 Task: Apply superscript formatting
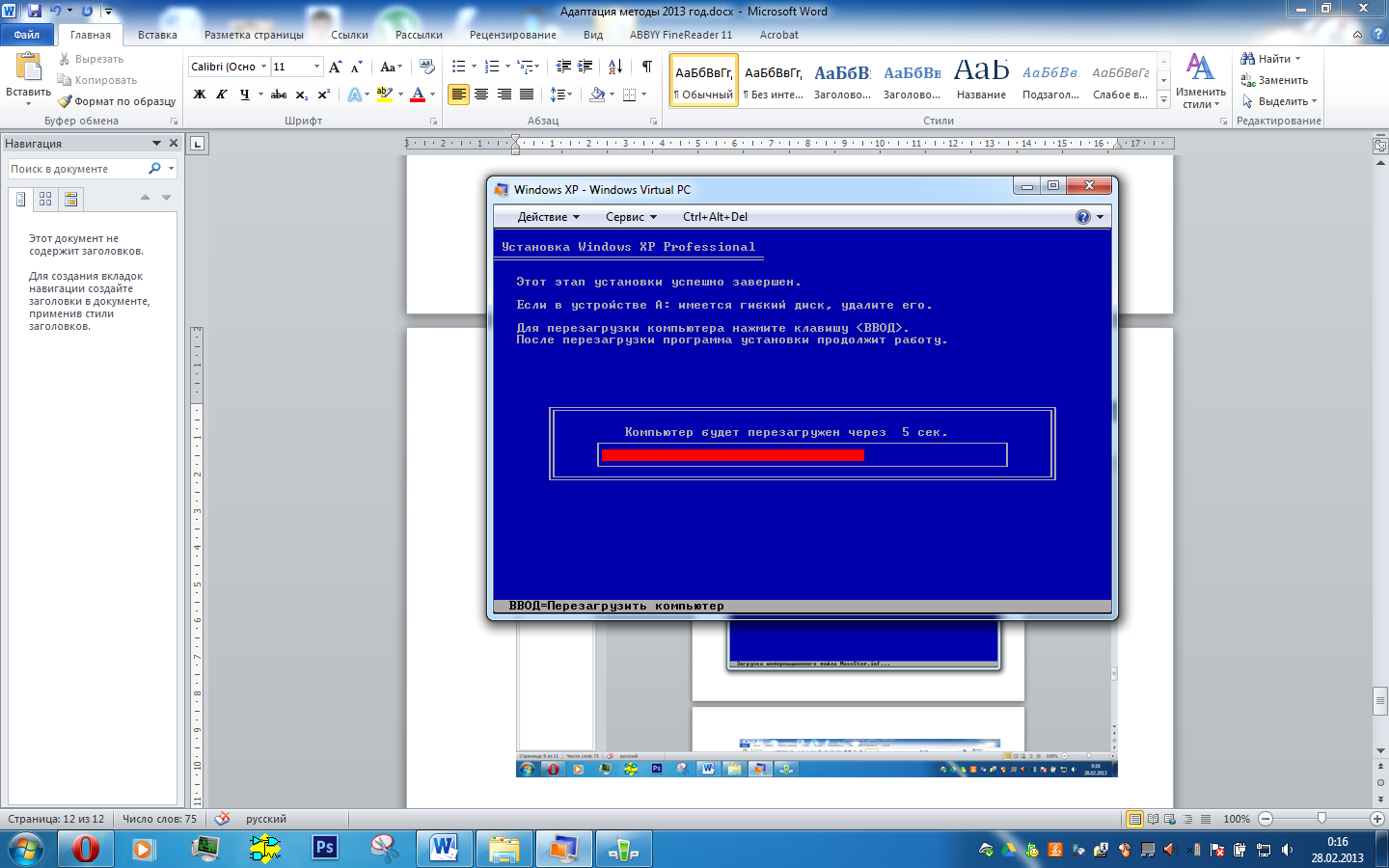(x=323, y=95)
